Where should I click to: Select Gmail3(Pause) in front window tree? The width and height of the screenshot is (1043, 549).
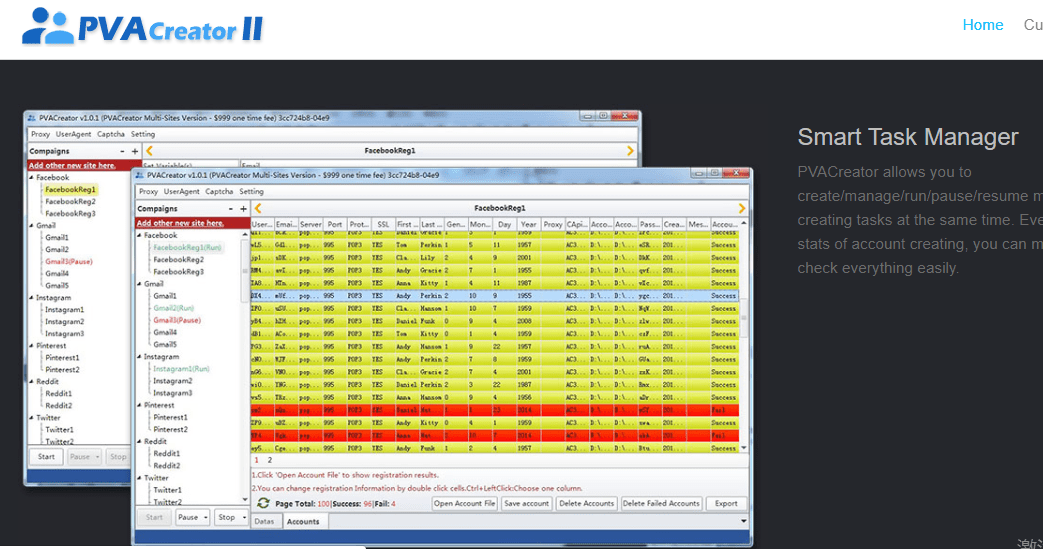pos(177,320)
